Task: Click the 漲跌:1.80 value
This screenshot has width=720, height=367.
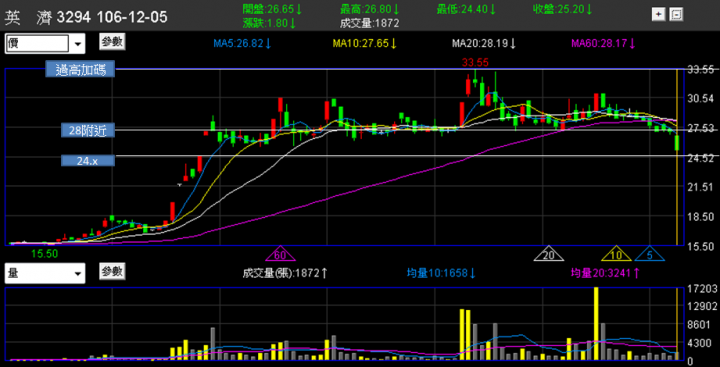Action: pos(270,23)
